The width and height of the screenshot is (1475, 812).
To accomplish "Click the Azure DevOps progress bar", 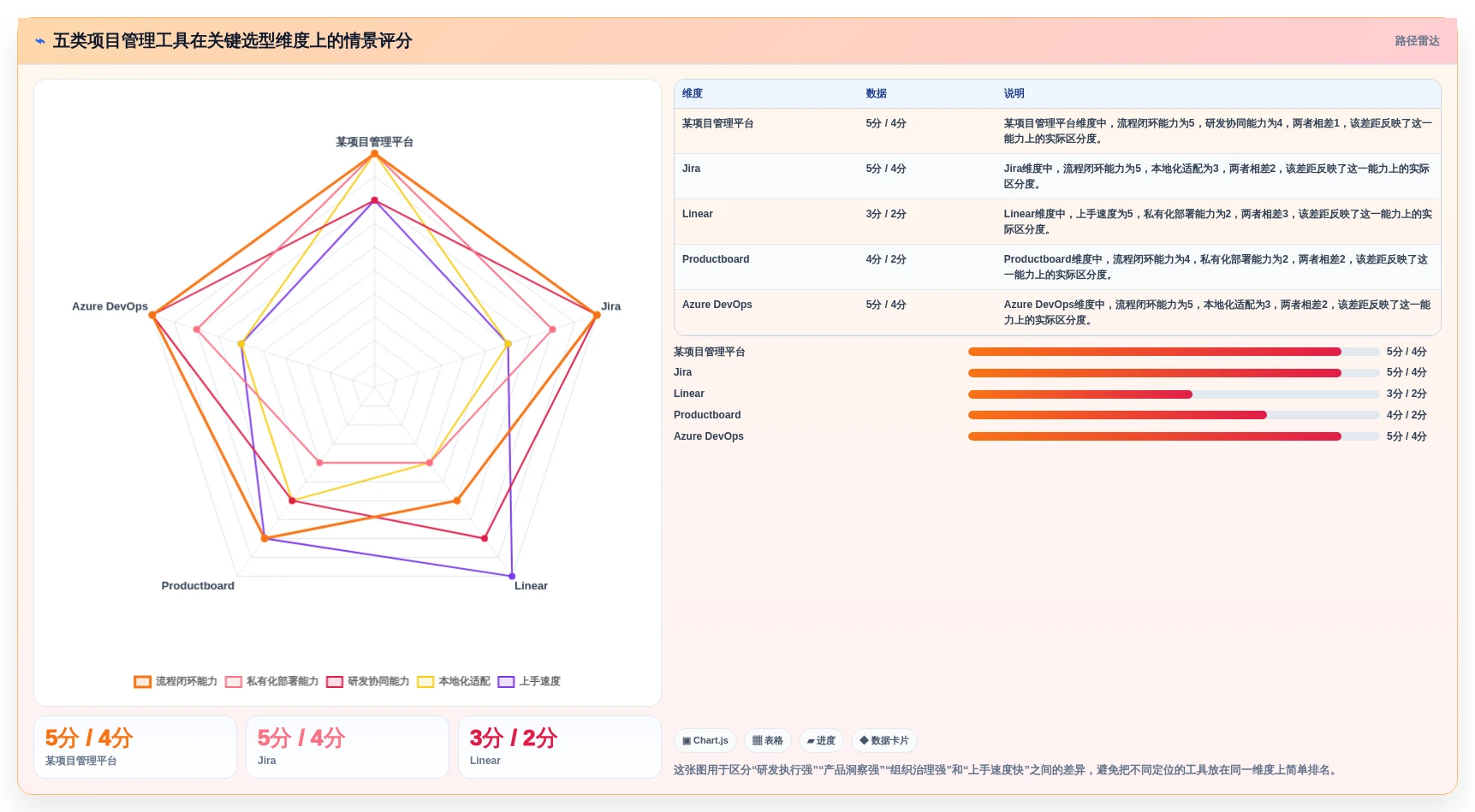I will 1174,436.
